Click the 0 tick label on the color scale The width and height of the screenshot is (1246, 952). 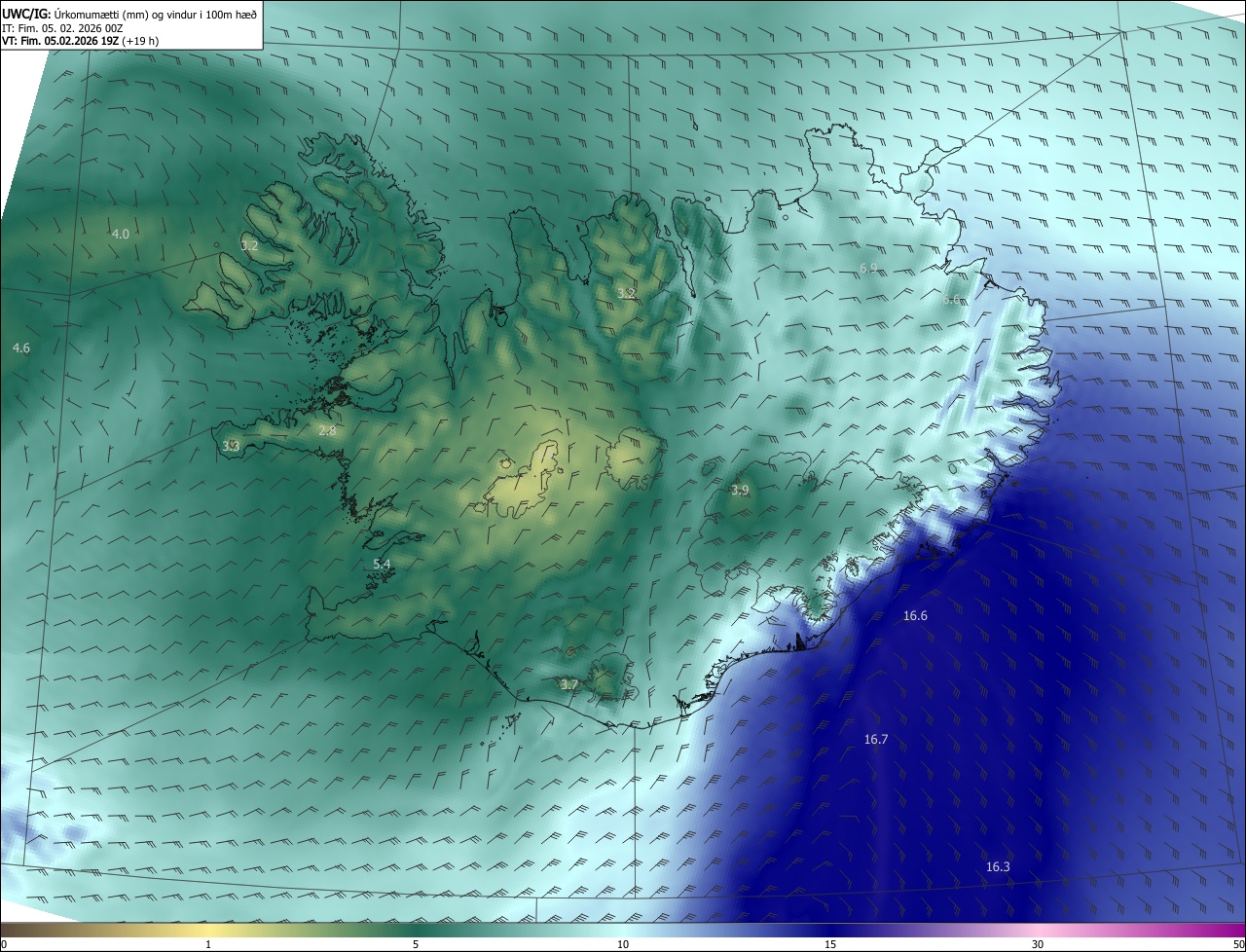(4, 944)
